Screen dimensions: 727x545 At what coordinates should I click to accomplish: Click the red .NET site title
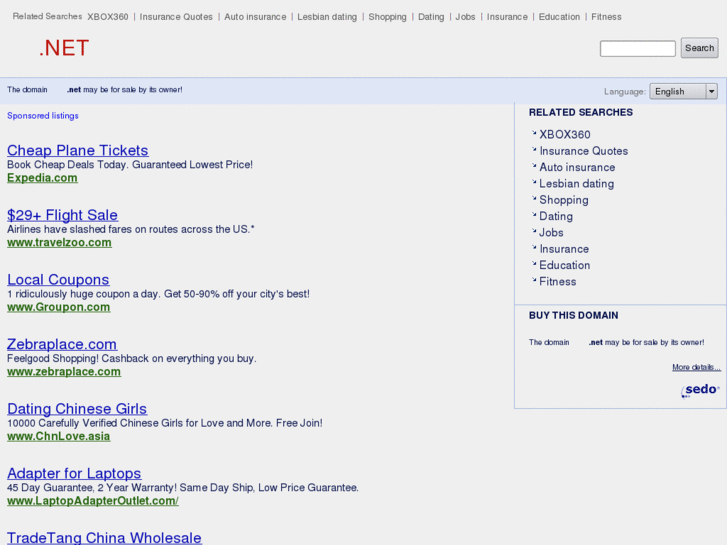pos(64,48)
